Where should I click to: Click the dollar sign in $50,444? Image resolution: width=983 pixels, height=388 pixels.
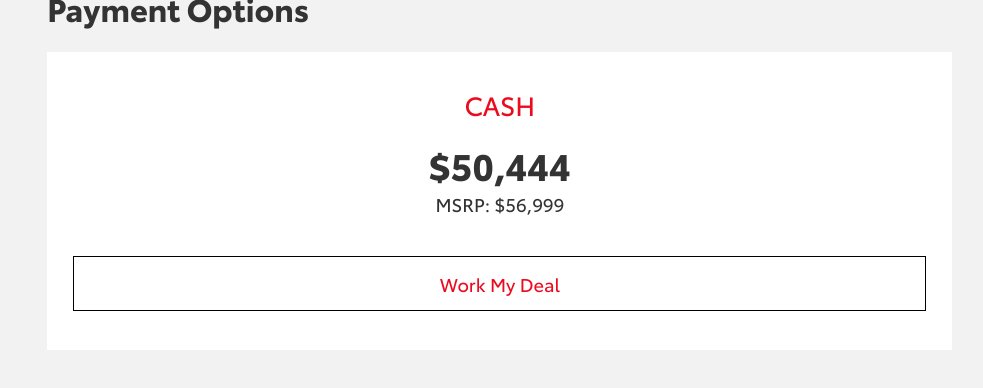click(x=439, y=169)
